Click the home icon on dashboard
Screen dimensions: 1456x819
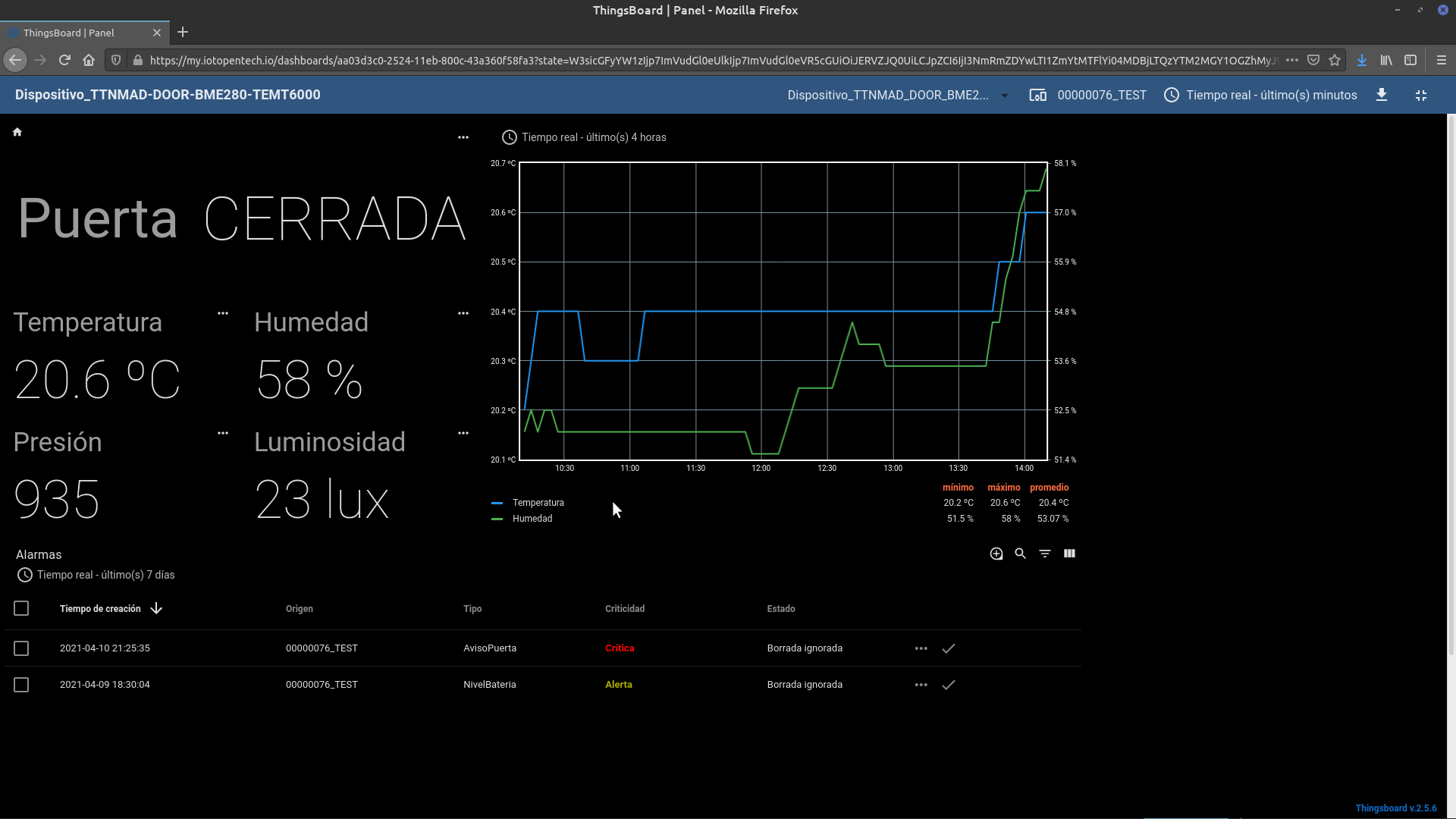[x=17, y=132]
